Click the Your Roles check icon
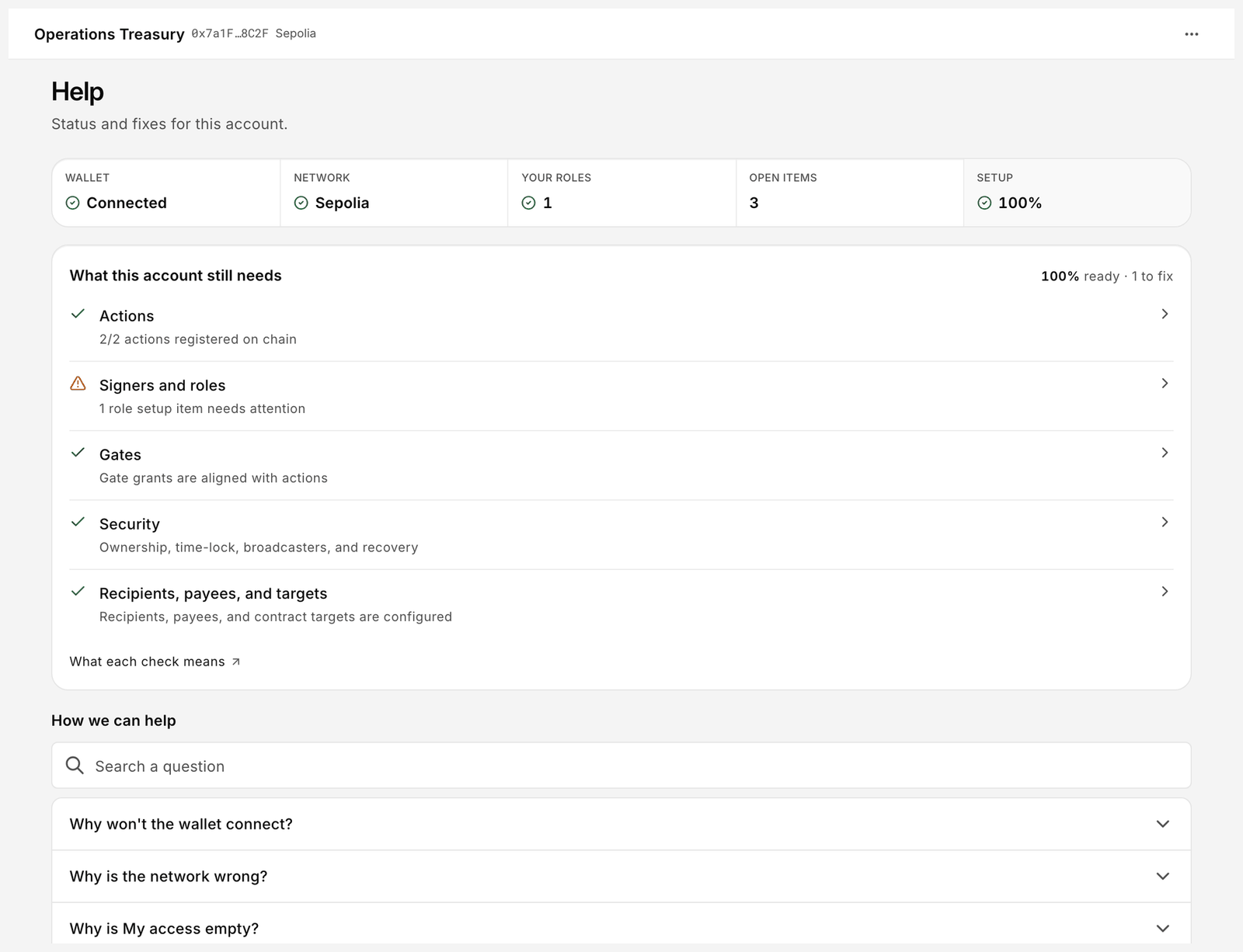1243x952 pixels. [529, 203]
